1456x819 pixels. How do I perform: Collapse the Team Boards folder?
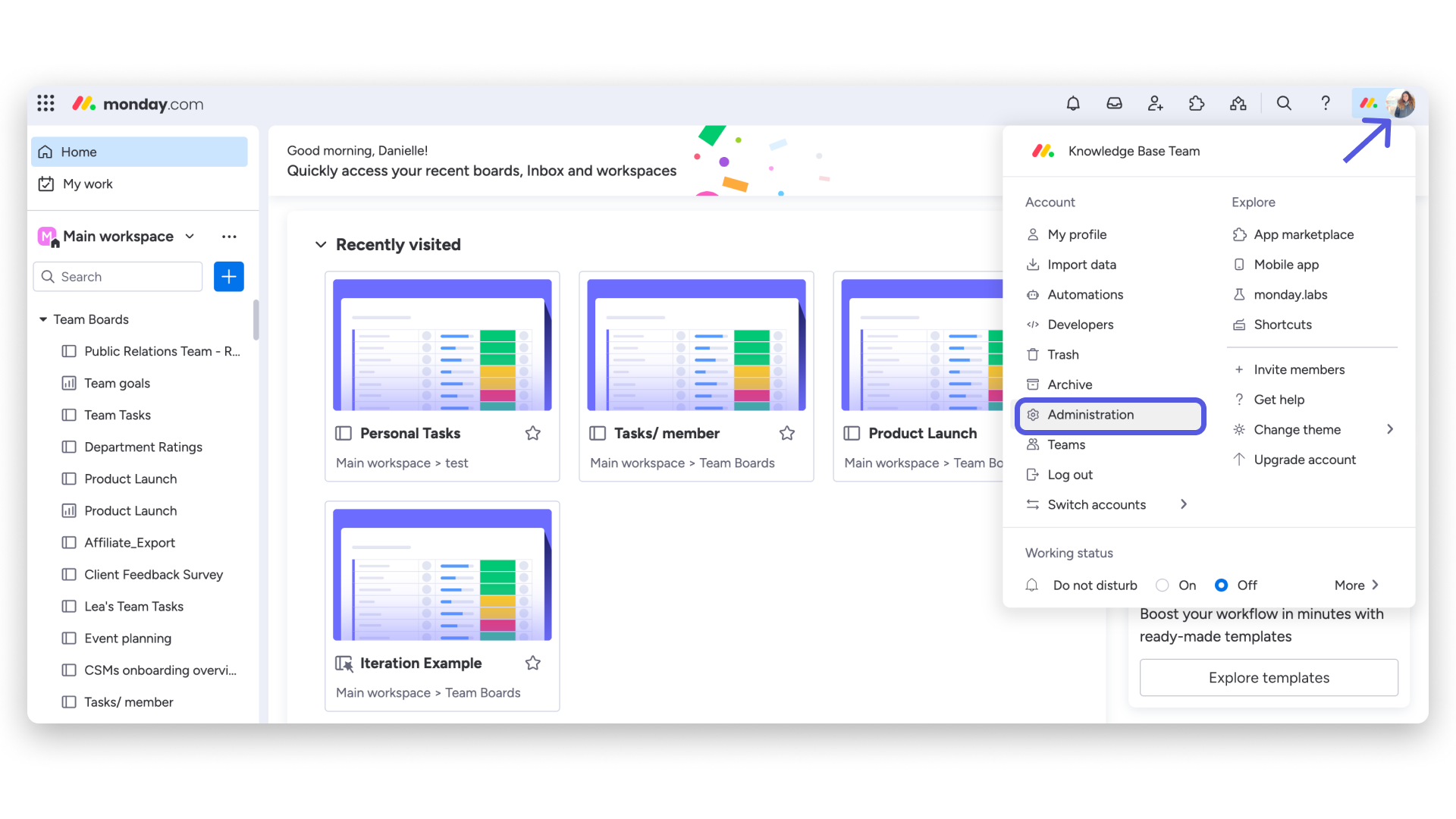(x=43, y=319)
